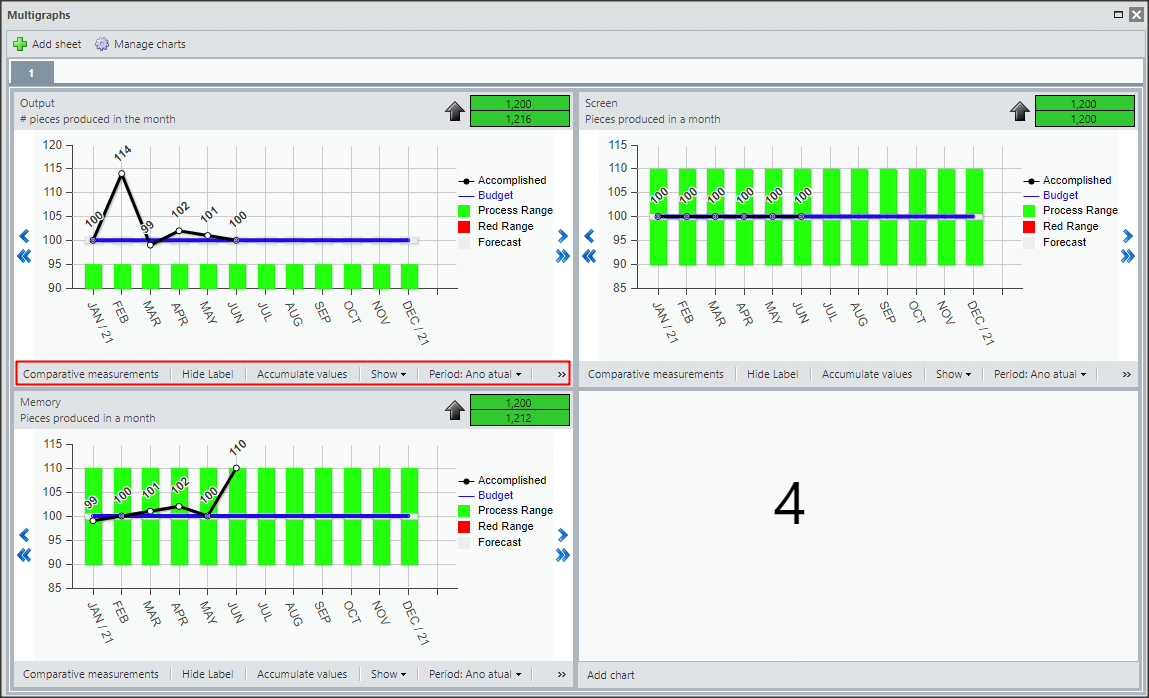Toggle Accumulate values on Screen chart
Viewport: 1149px width, 698px height.
(867, 374)
